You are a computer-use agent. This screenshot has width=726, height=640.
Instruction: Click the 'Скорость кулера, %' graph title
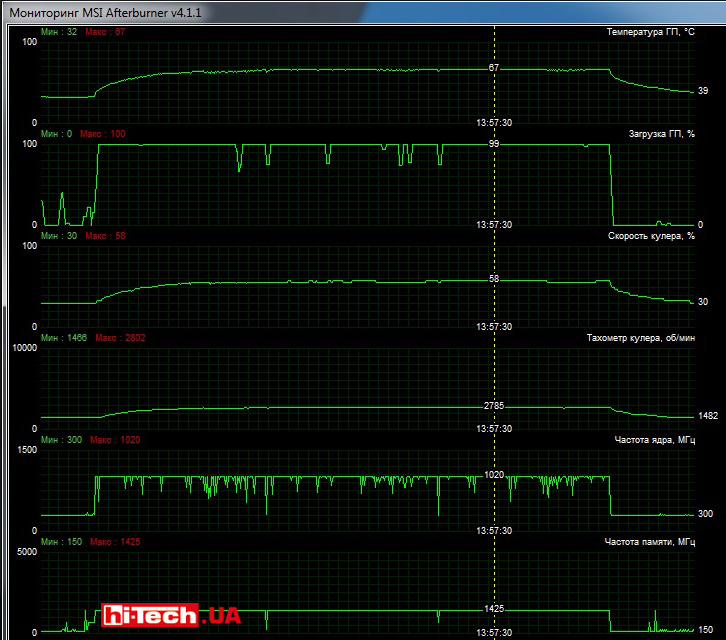[651, 236]
